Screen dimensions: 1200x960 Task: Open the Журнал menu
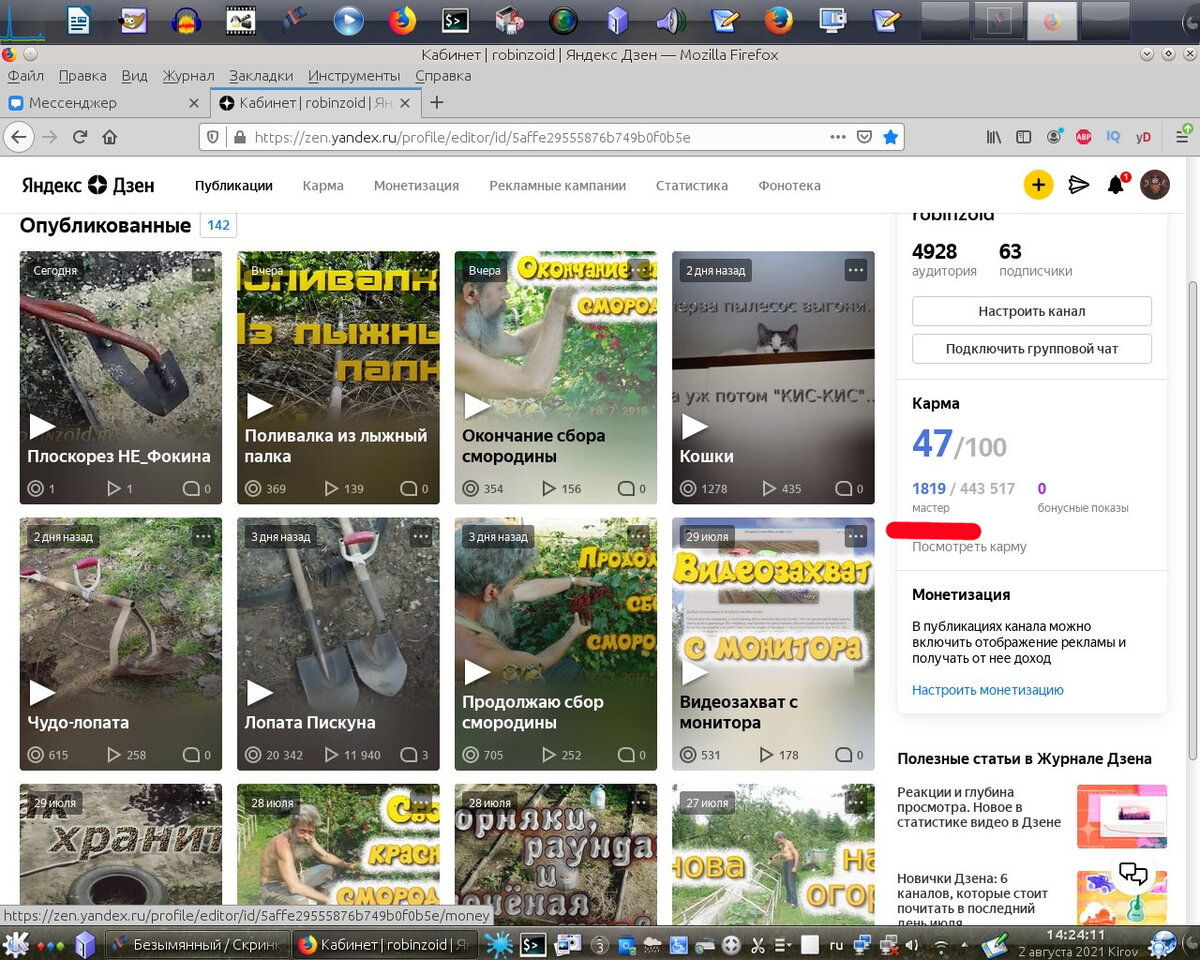188,76
